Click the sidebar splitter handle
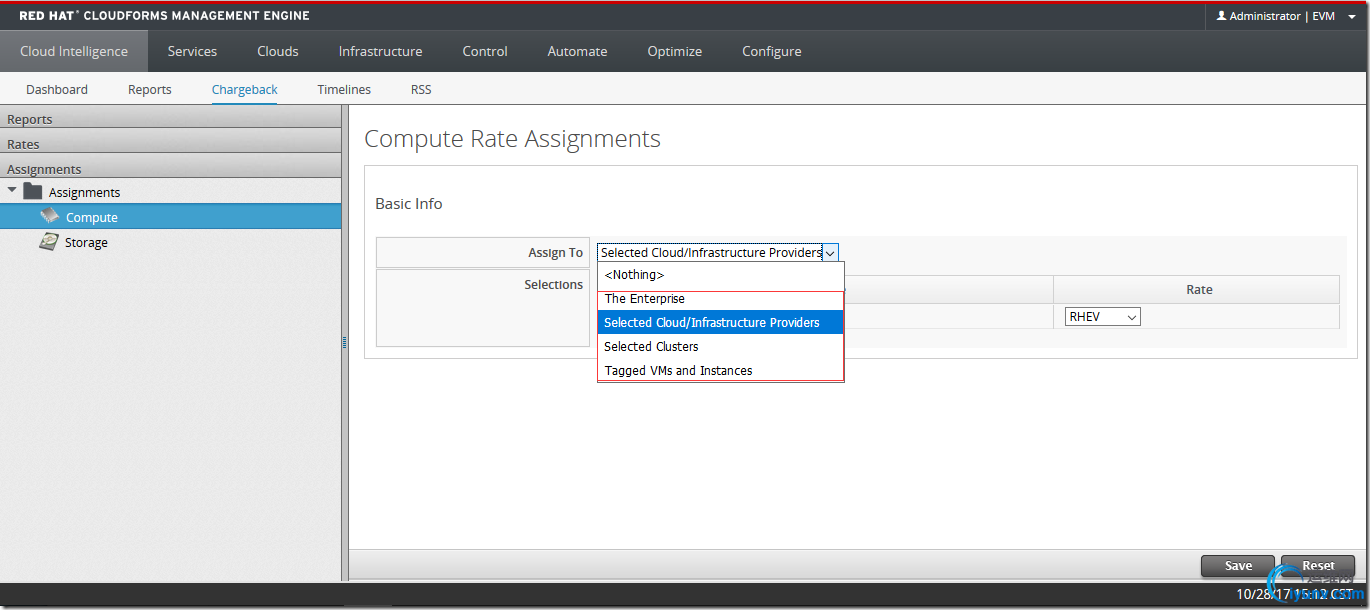The width and height of the screenshot is (1370, 610). [x=345, y=342]
